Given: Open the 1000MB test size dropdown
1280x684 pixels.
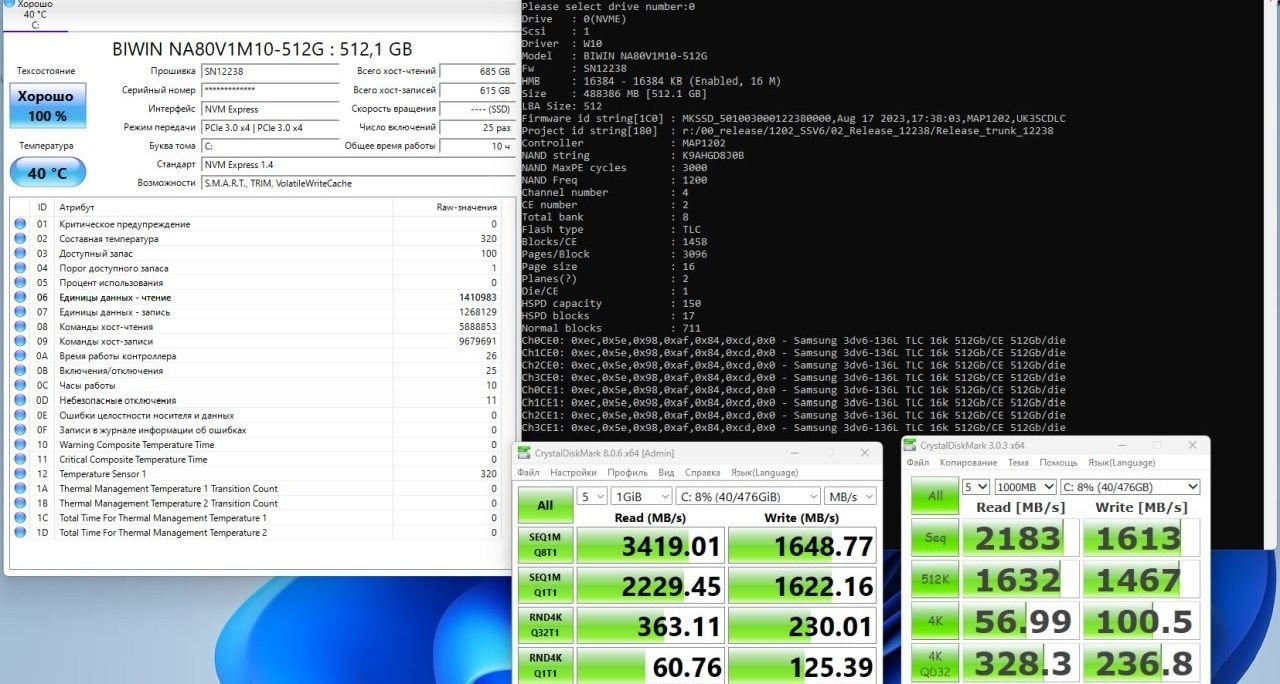Looking at the screenshot, I should point(1025,487).
